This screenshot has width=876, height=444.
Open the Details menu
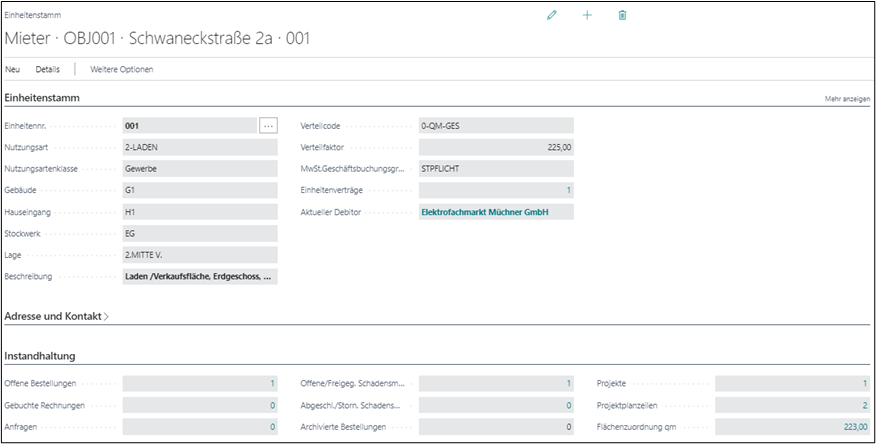[48, 69]
